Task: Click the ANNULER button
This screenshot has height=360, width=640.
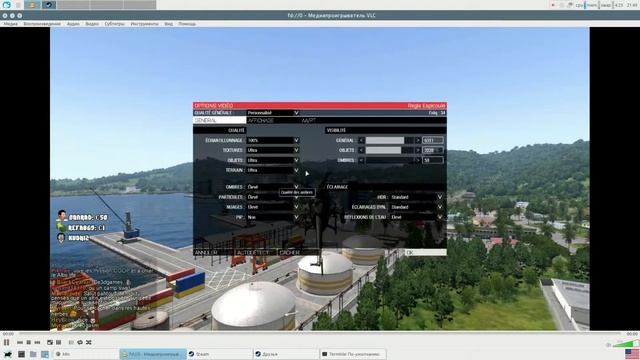Action: (213, 253)
